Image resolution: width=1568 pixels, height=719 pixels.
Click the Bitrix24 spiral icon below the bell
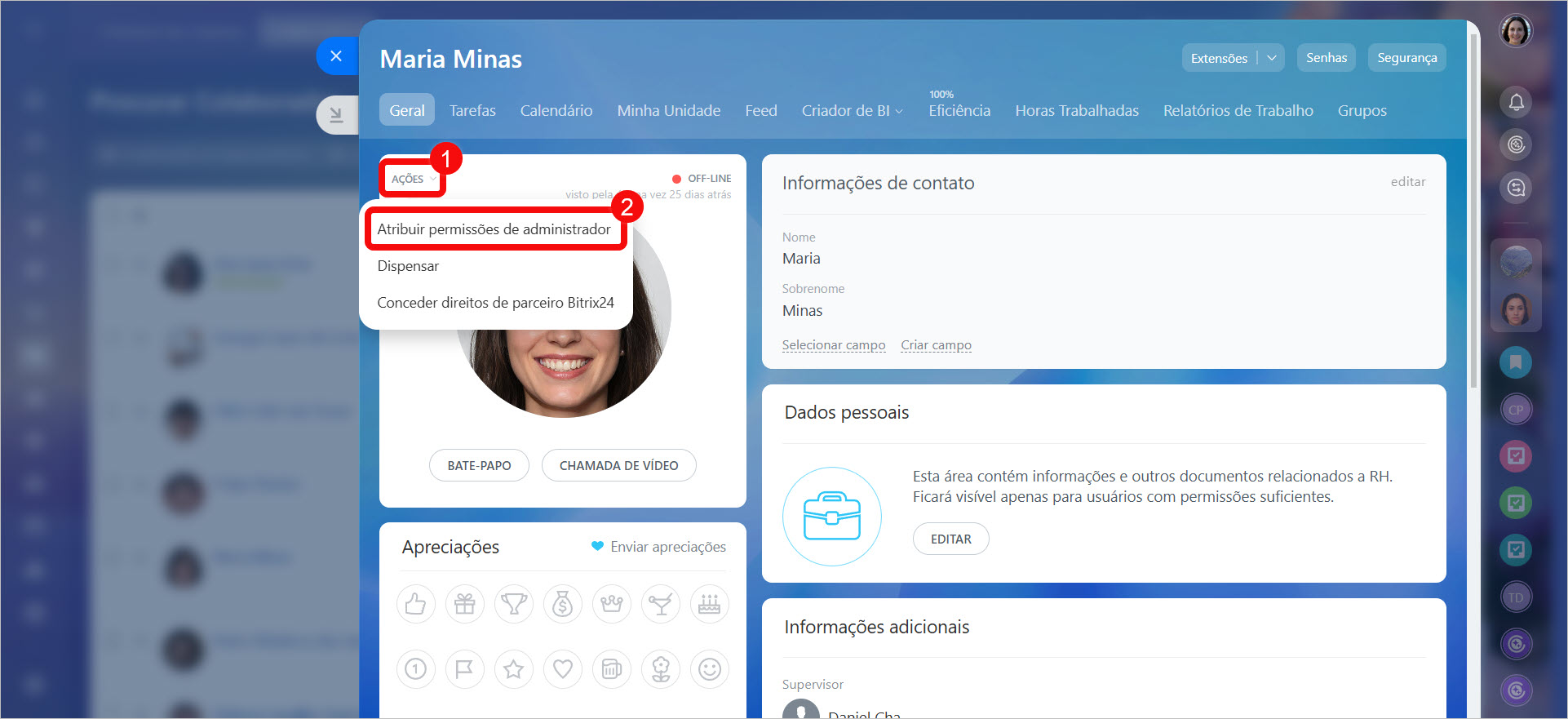[x=1516, y=144]
